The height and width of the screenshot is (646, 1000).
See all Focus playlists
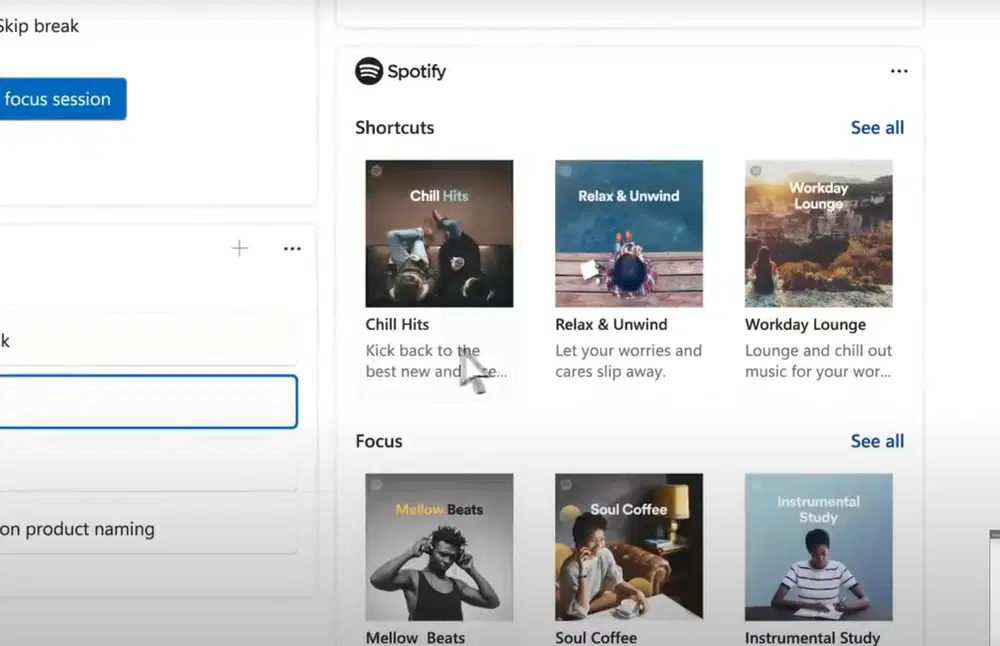tap(877, 441)
